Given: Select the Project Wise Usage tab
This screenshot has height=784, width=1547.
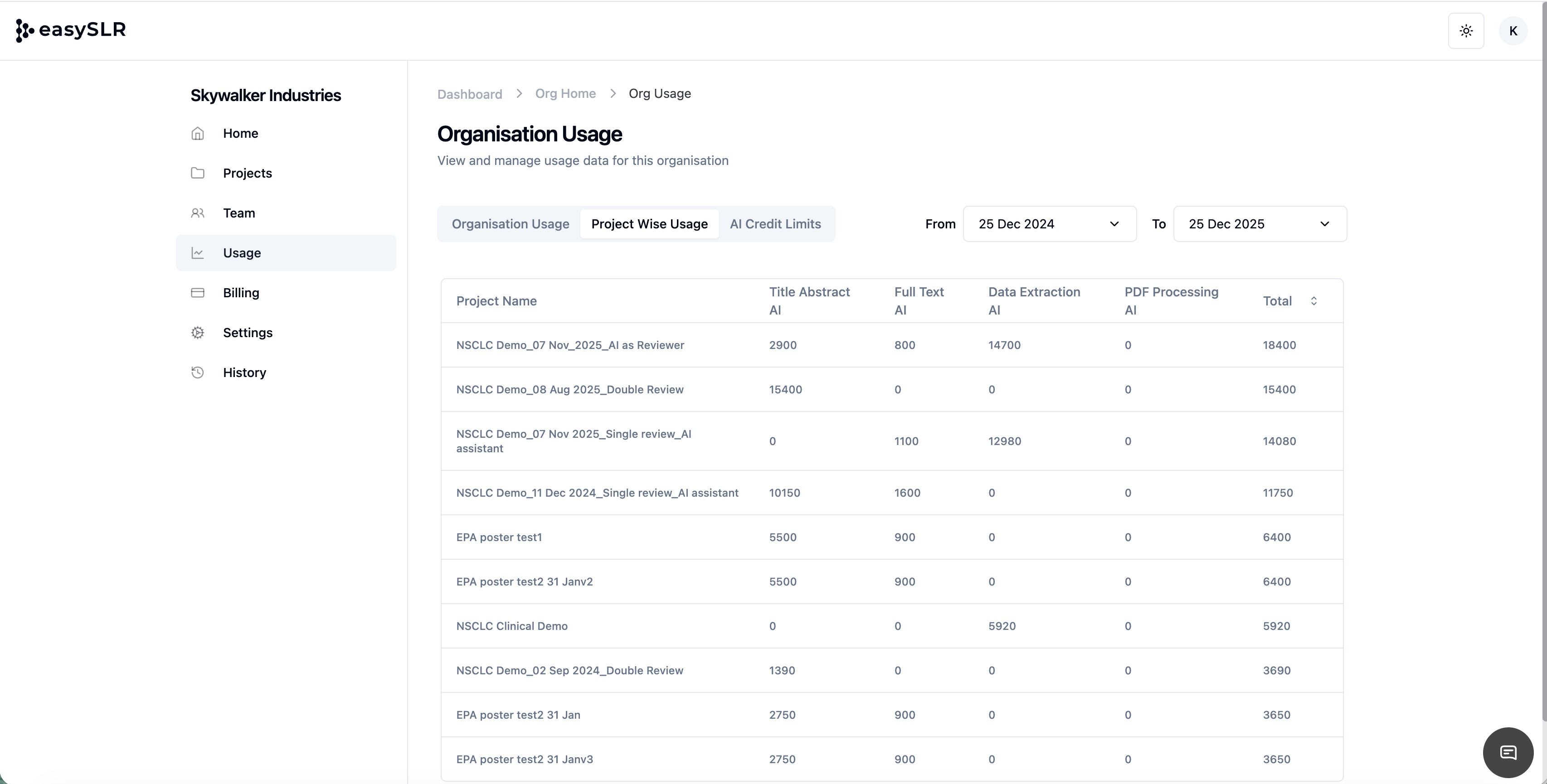Looking at the screenshot, I should pos(649,224).
